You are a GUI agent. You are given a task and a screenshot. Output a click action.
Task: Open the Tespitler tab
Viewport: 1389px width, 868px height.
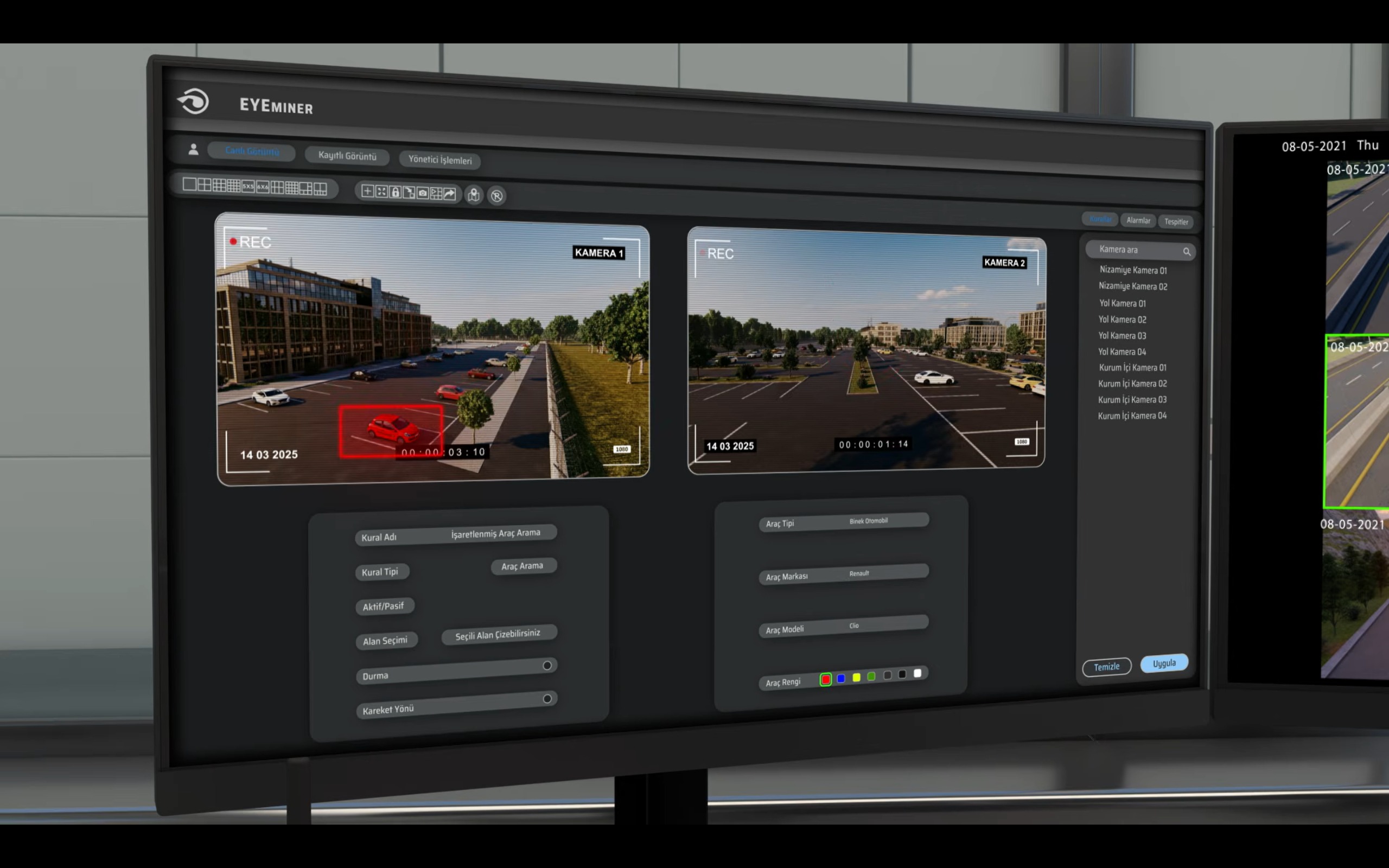click(1176, 221)
